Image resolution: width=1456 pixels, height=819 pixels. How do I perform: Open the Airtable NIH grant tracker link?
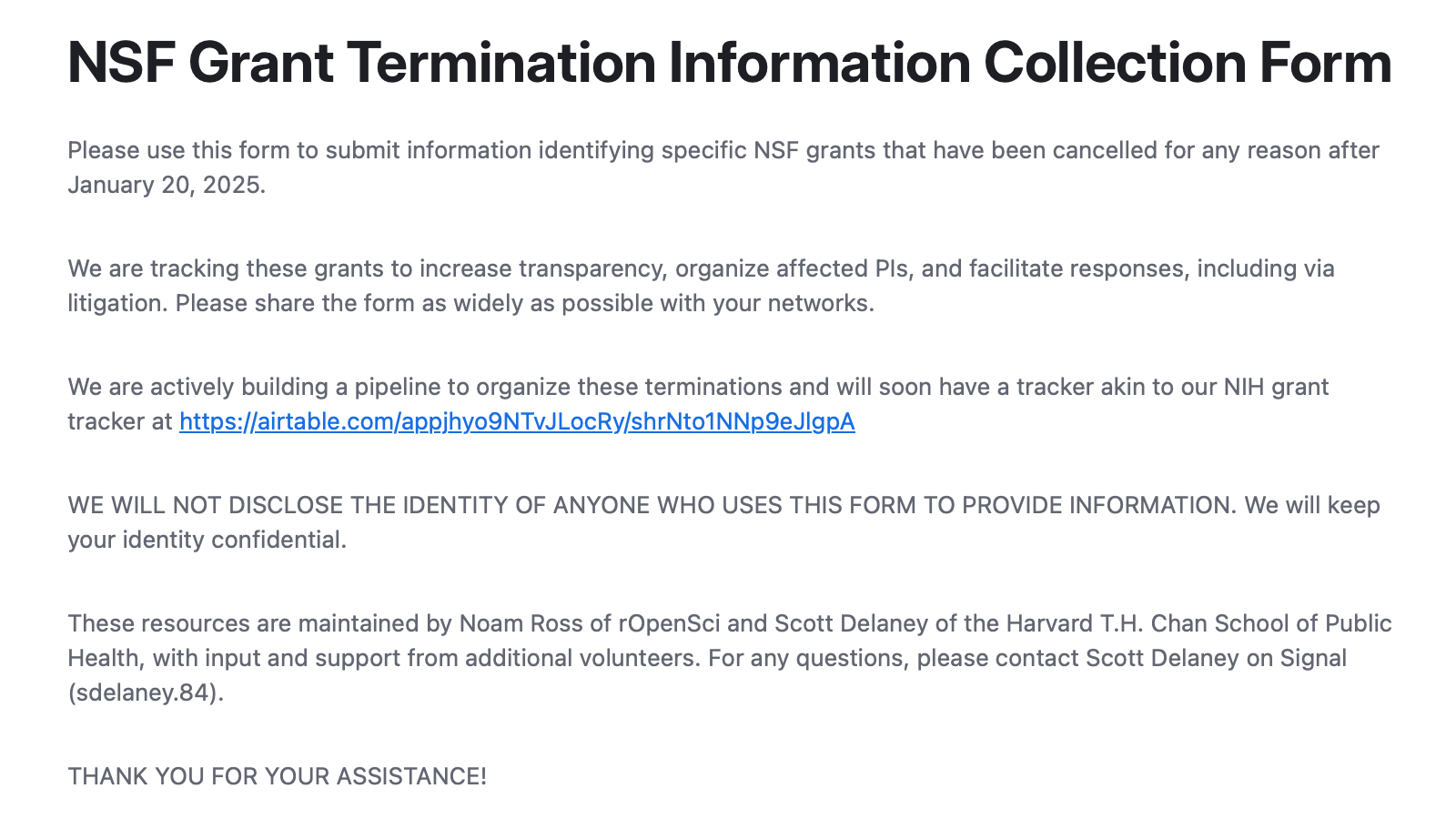point(517,422)
